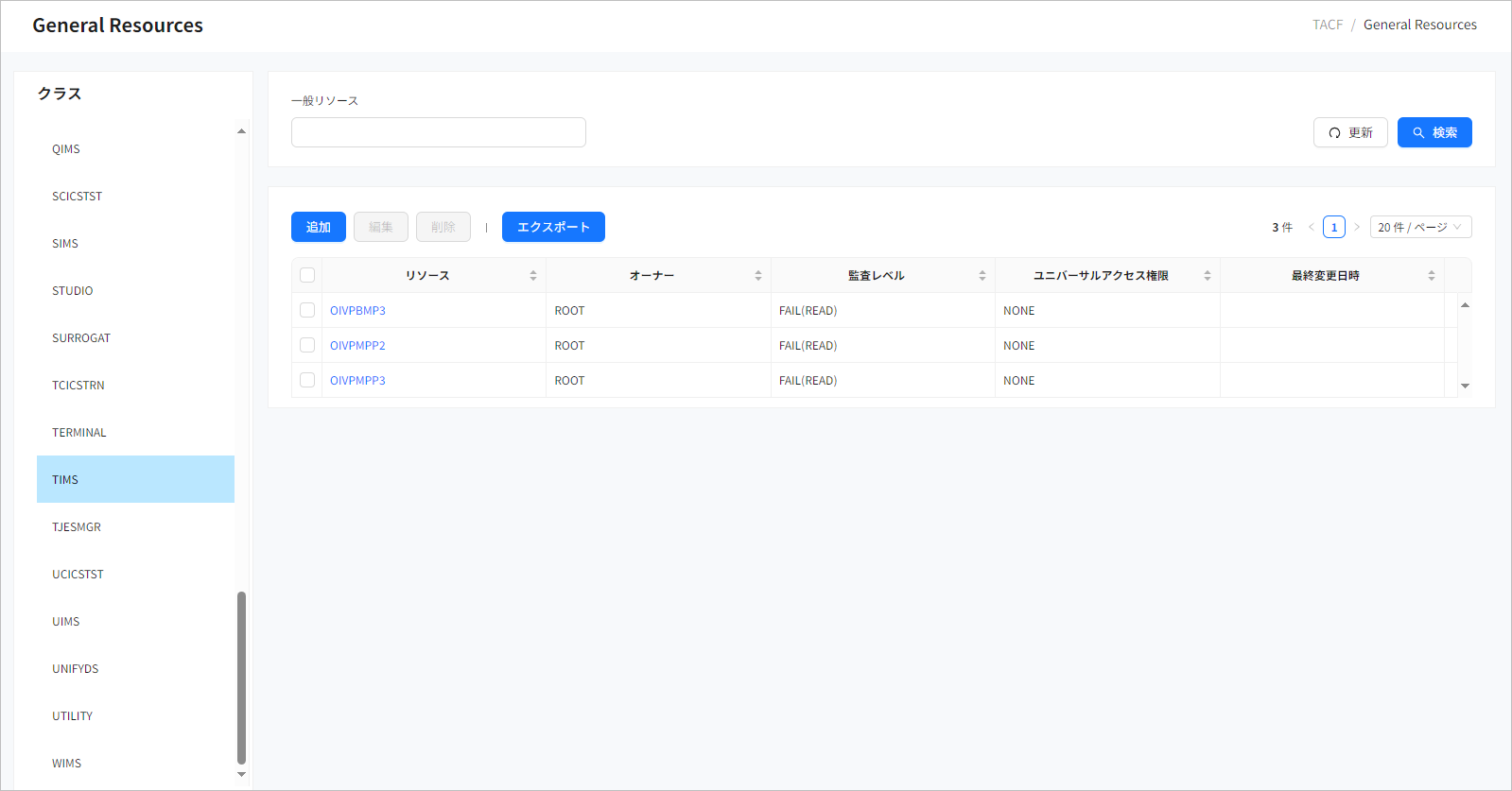The width and height of the screenshot is (1512, 791).
Task: Sort table by リソース column sort icon
Action: (x=533, y=276)
